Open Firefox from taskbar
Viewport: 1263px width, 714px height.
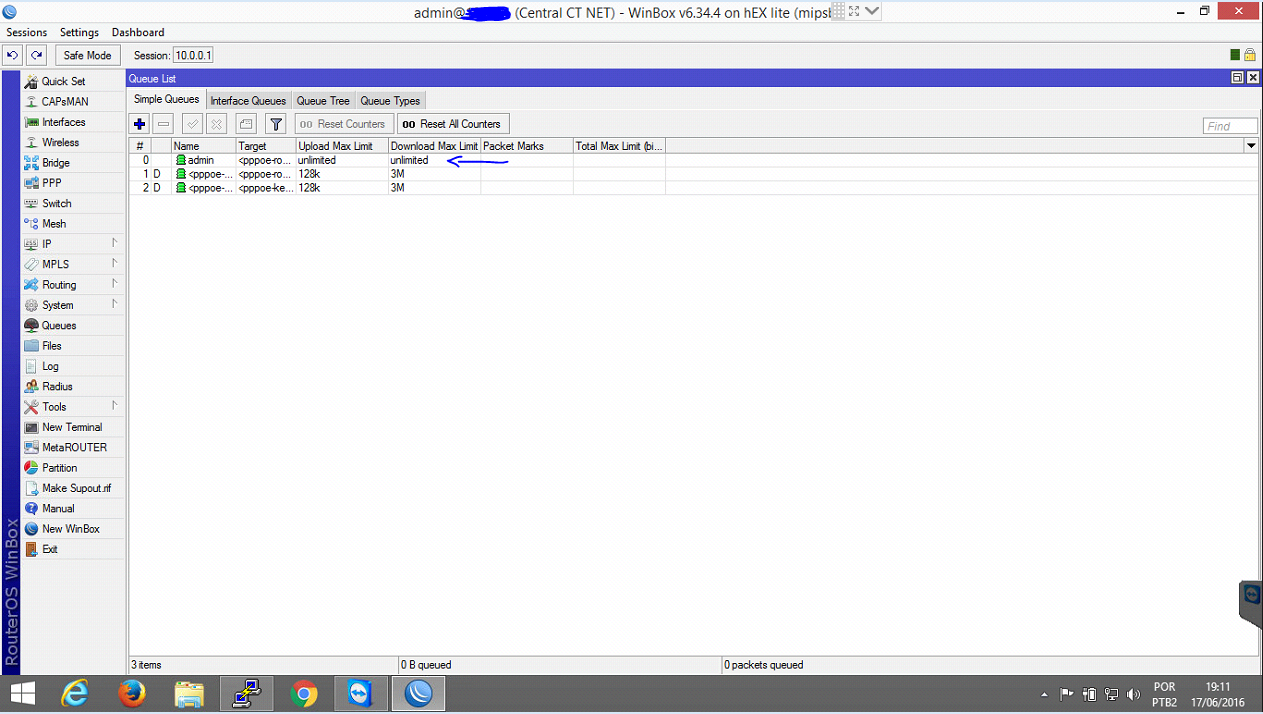pyautogui.click(x=132, y=693)
